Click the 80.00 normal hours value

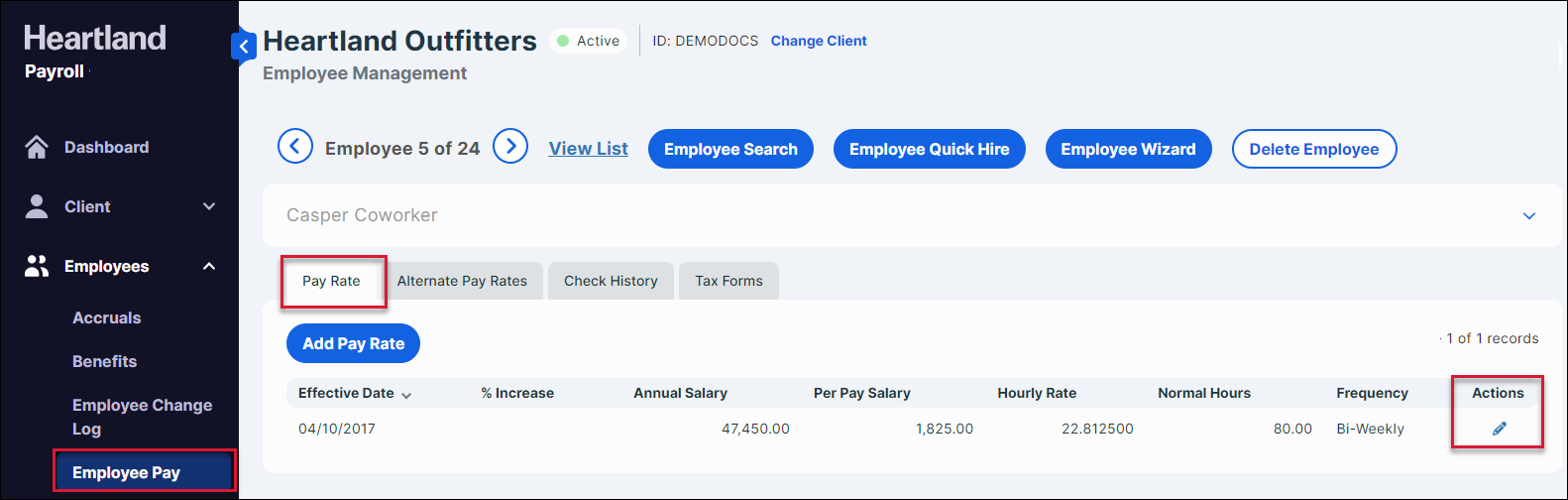click(x=1292, y=429)
